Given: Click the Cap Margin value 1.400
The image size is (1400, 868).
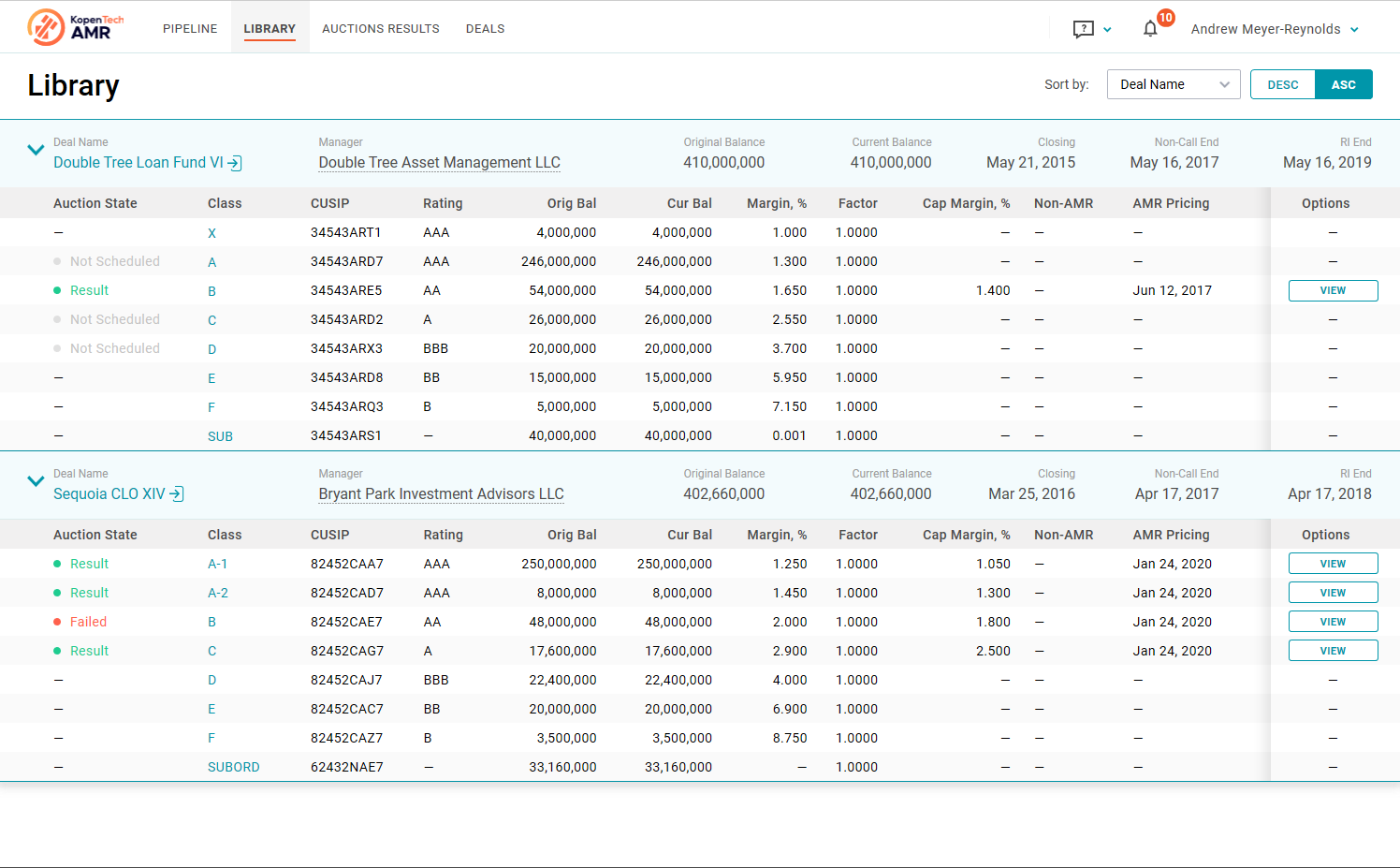Looking at the screenshot, I should [993, 290].
